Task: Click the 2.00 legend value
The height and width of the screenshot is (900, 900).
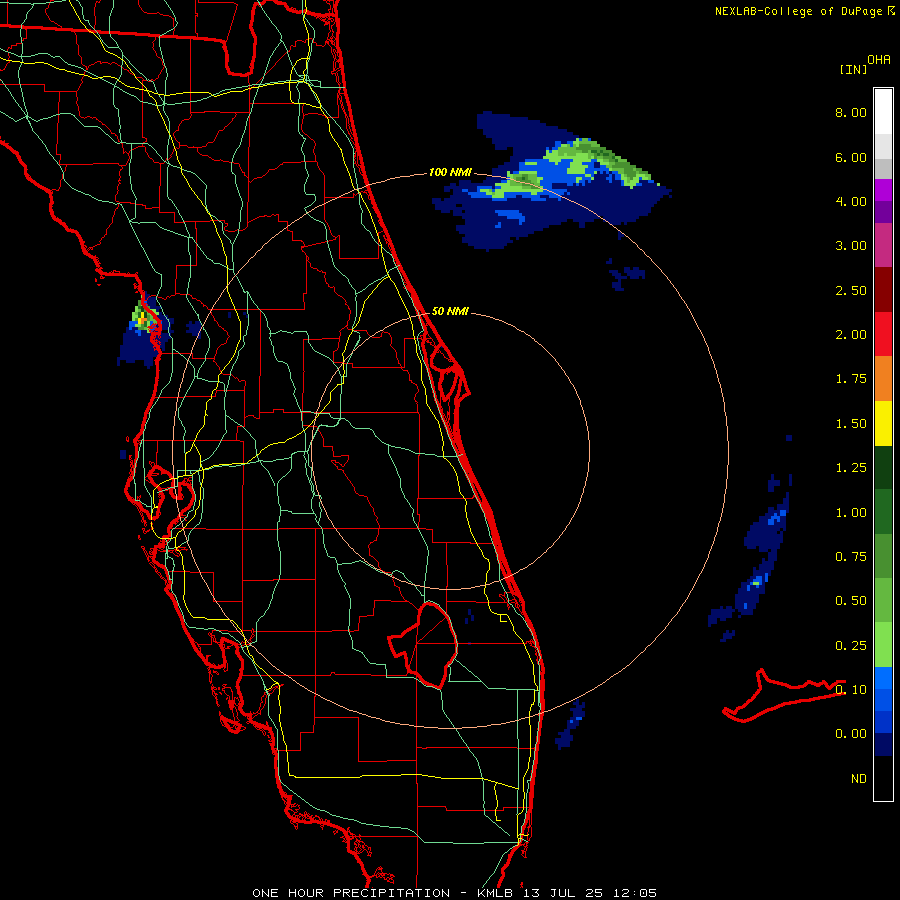Action: pos(851,335)
